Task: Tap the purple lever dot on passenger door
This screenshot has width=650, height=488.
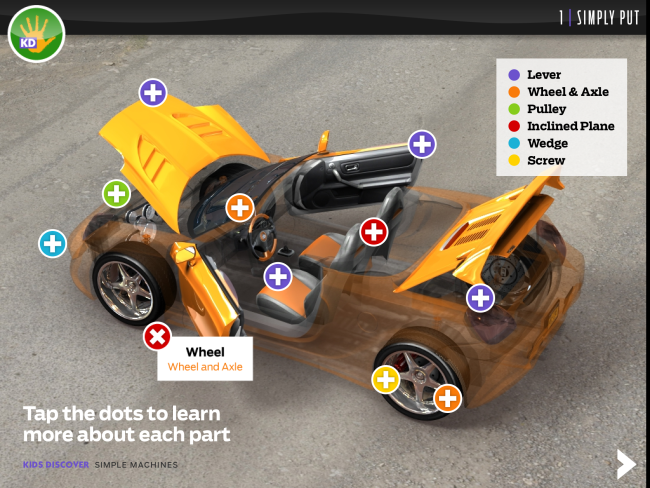Action: tap(422, 144)
